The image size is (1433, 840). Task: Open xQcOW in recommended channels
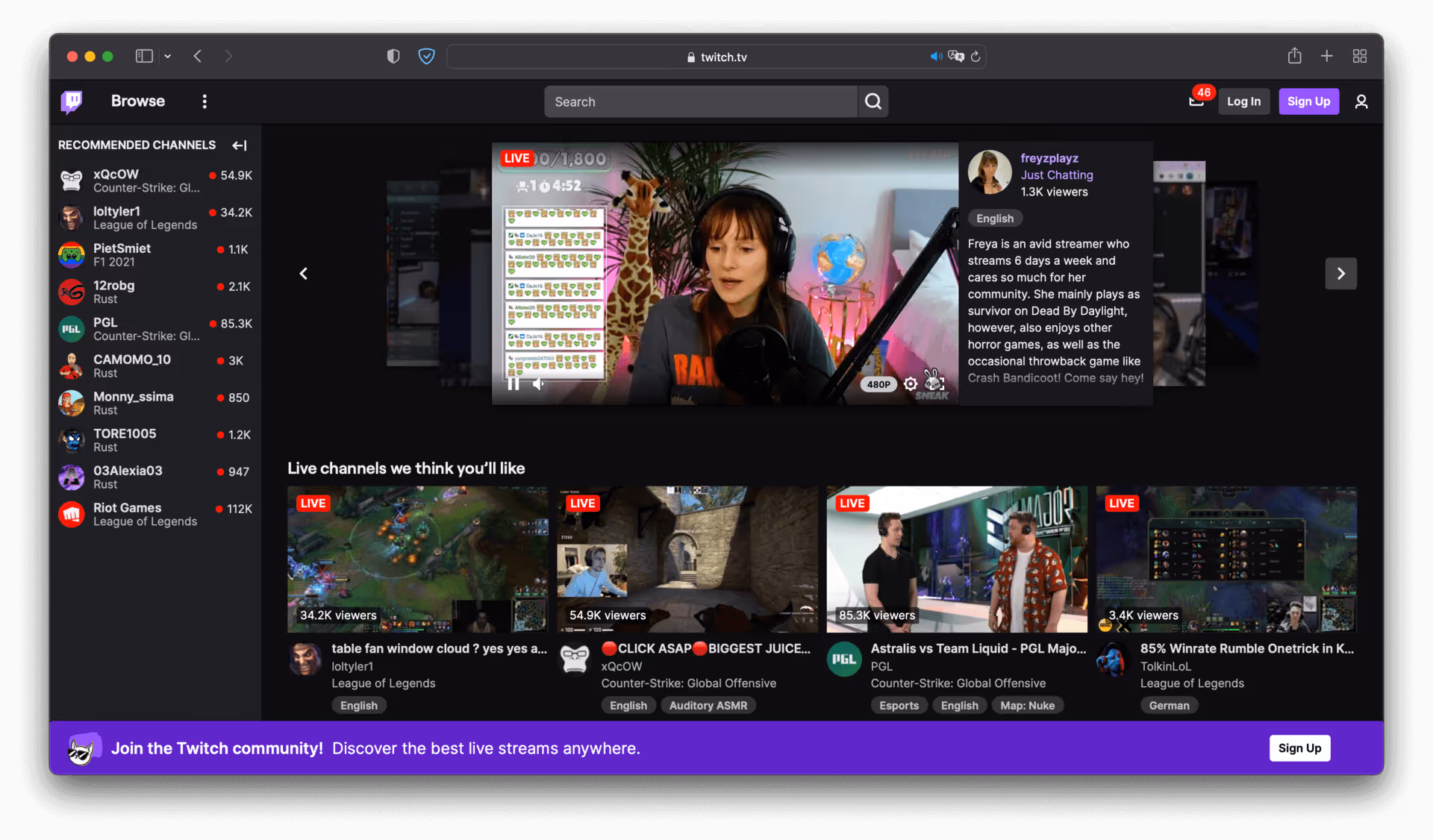155,181
